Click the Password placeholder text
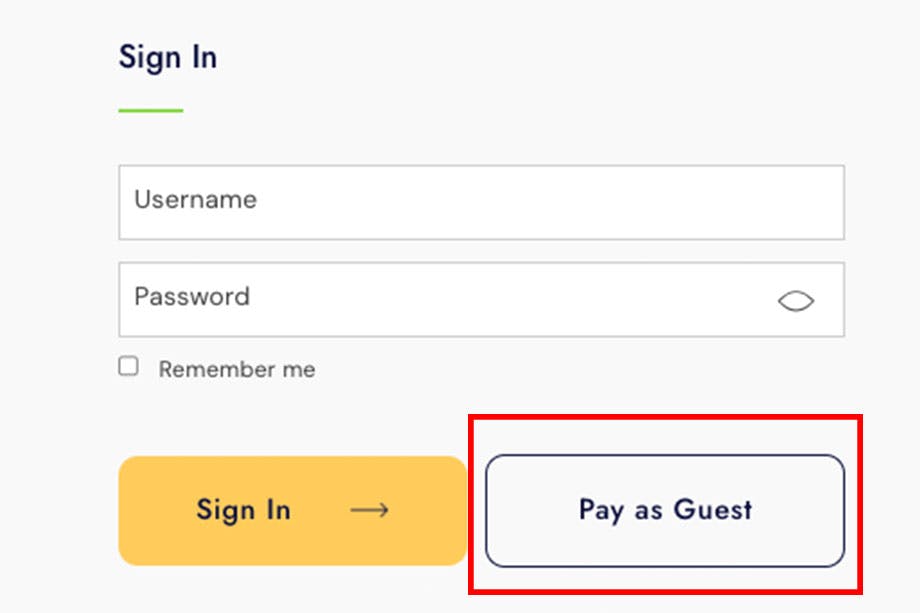The width and height of the screenshot is (920, 613). (x=192, y=296)
